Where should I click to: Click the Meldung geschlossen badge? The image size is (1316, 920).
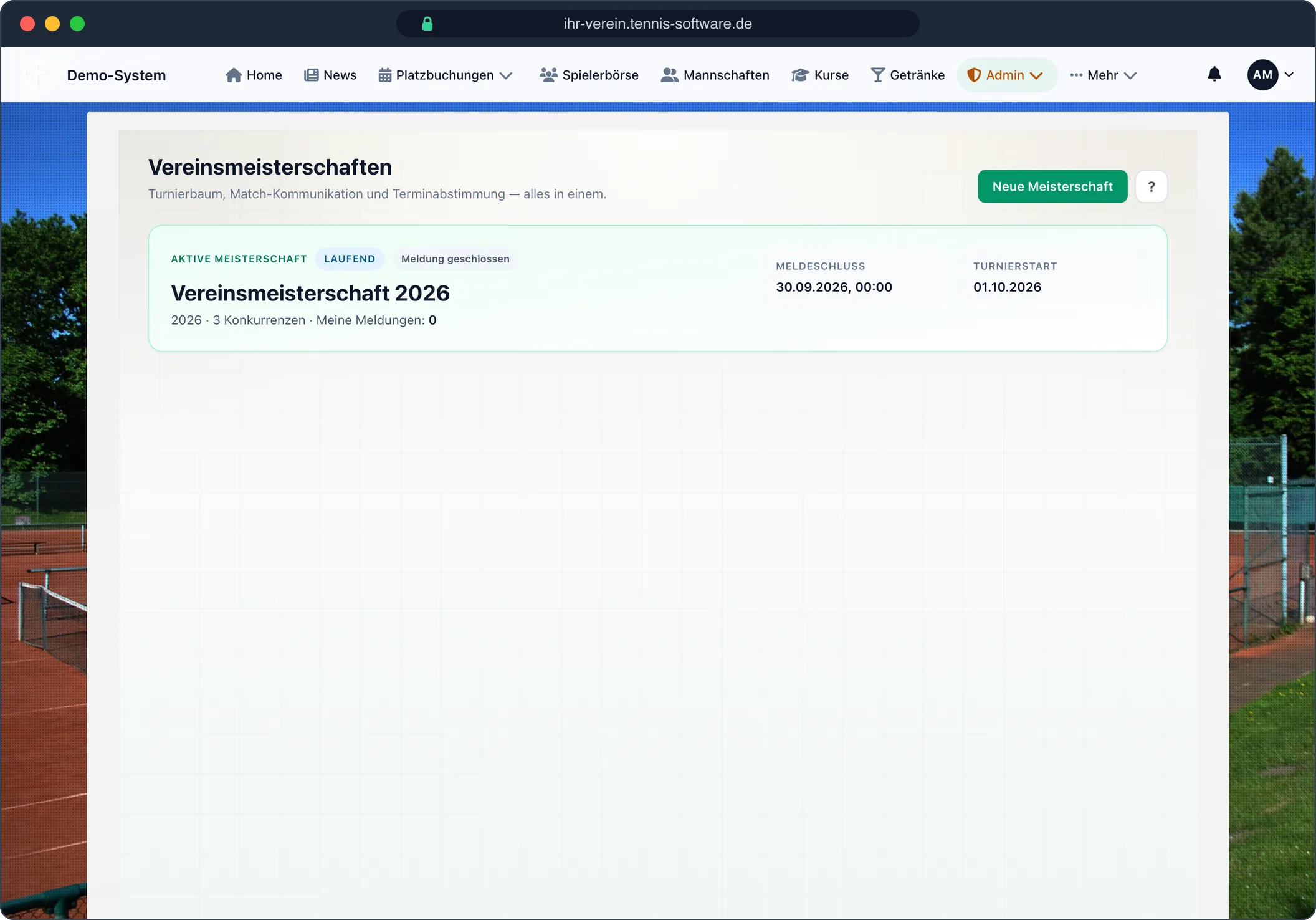pos(455,259)
